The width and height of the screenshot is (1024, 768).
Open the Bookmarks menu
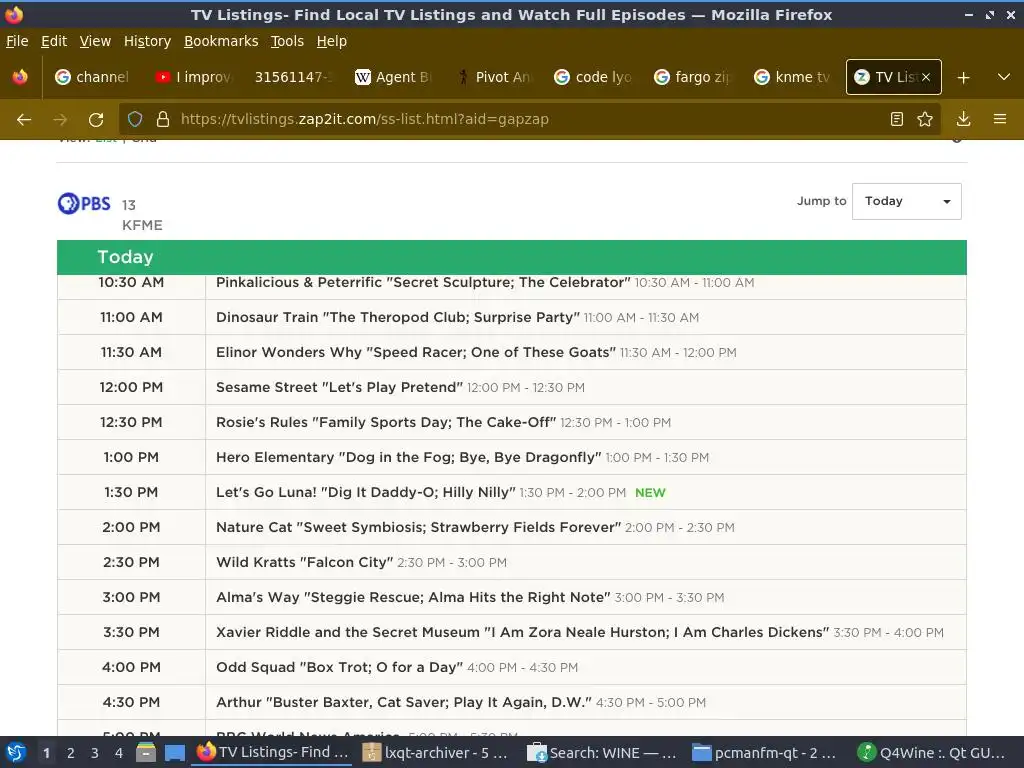[x=221, y=41]
